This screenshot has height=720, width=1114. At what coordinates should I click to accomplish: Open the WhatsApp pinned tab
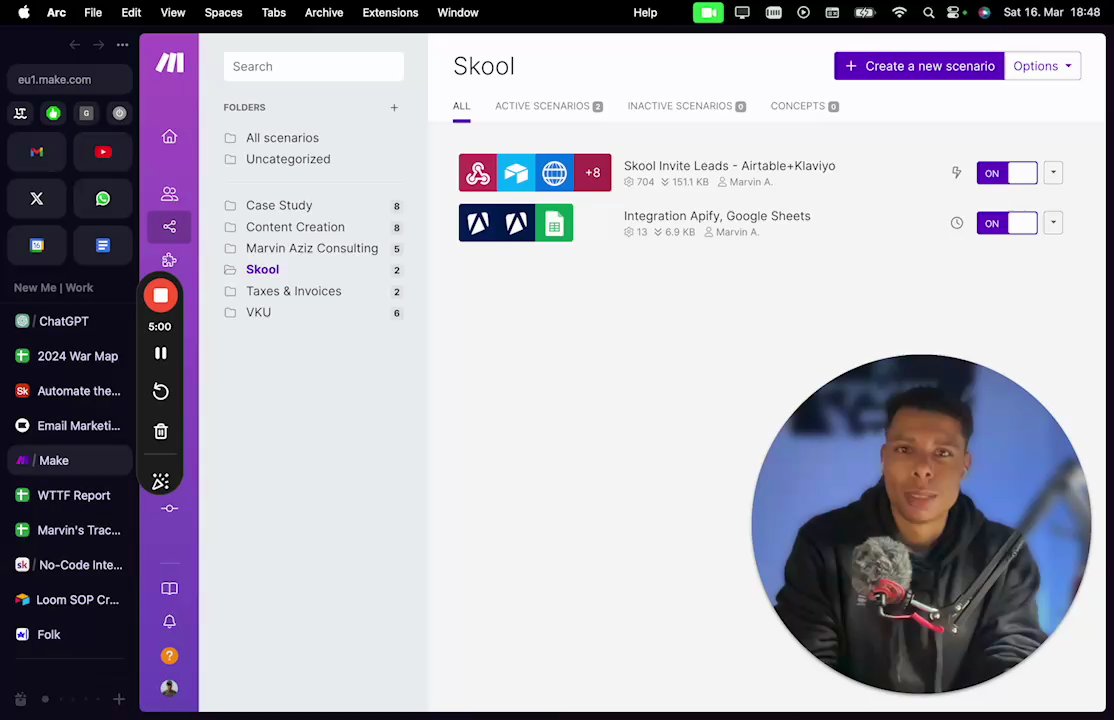103,198
